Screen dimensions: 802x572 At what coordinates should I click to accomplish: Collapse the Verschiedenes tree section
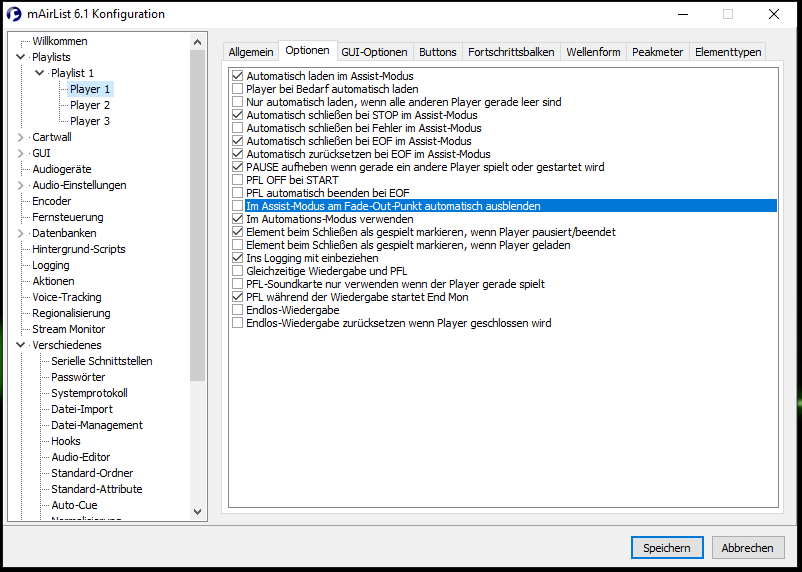(x=21, y=345)
